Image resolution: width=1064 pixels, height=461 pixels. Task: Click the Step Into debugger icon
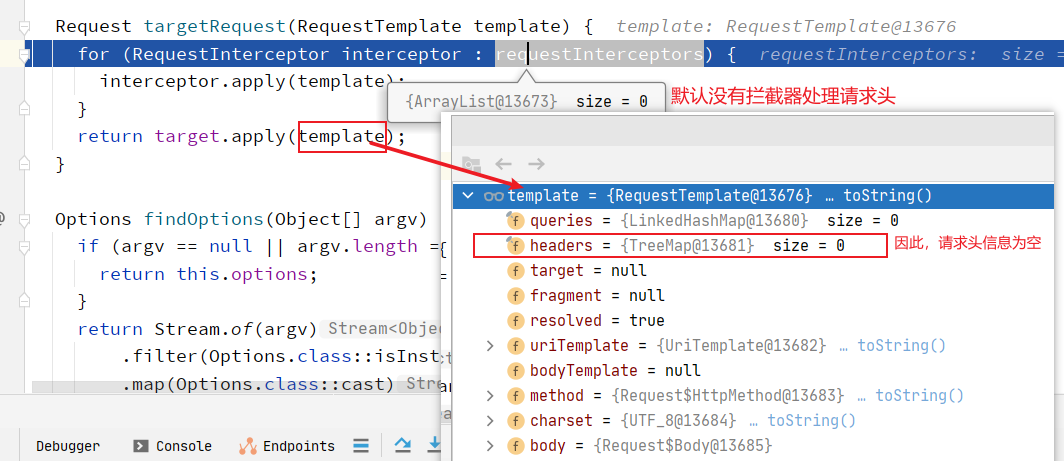pos(434,445)
